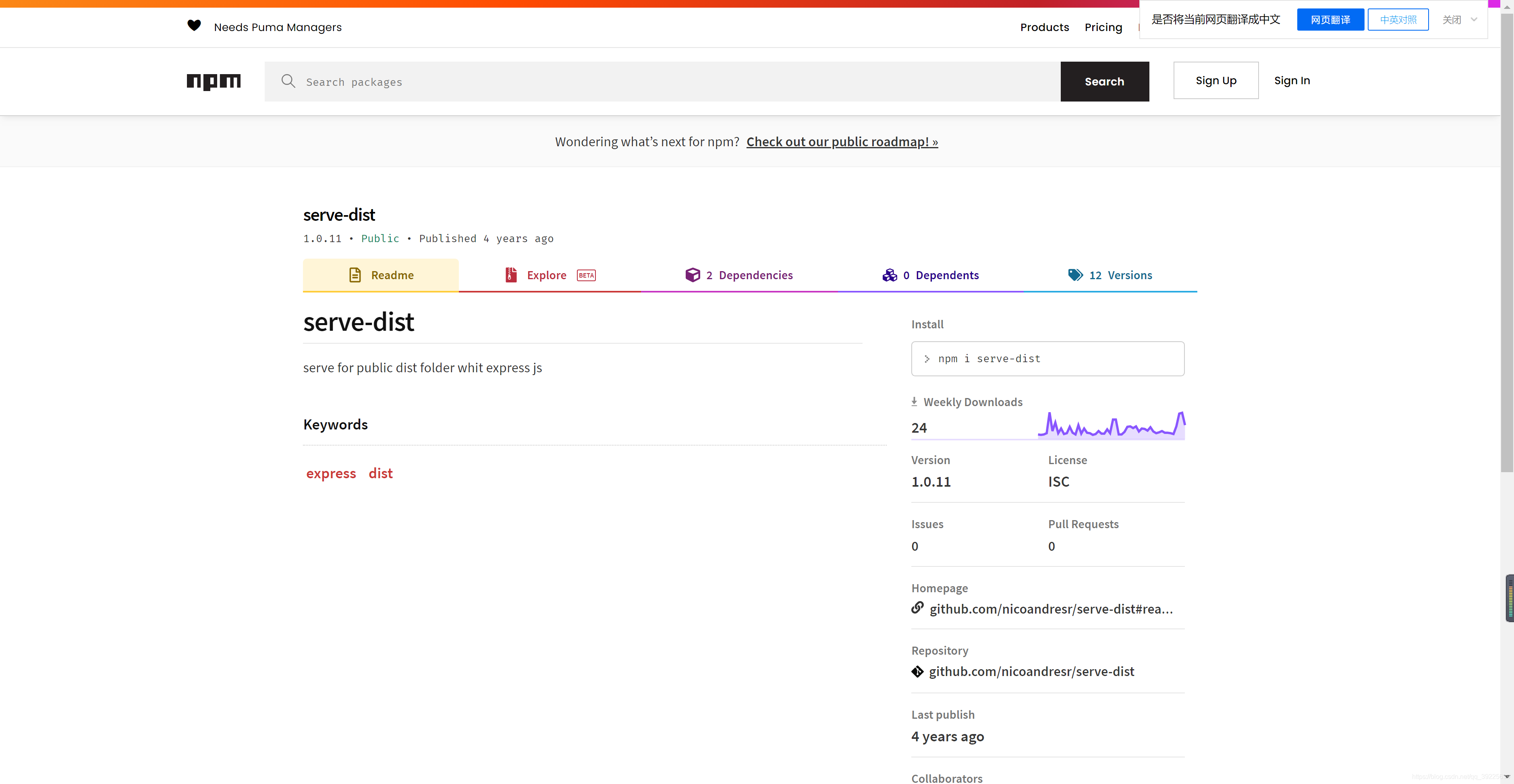The width and height of the screenshot is (1514, 784).
Task: Click the Readme document icon
Action: [355, 275]
